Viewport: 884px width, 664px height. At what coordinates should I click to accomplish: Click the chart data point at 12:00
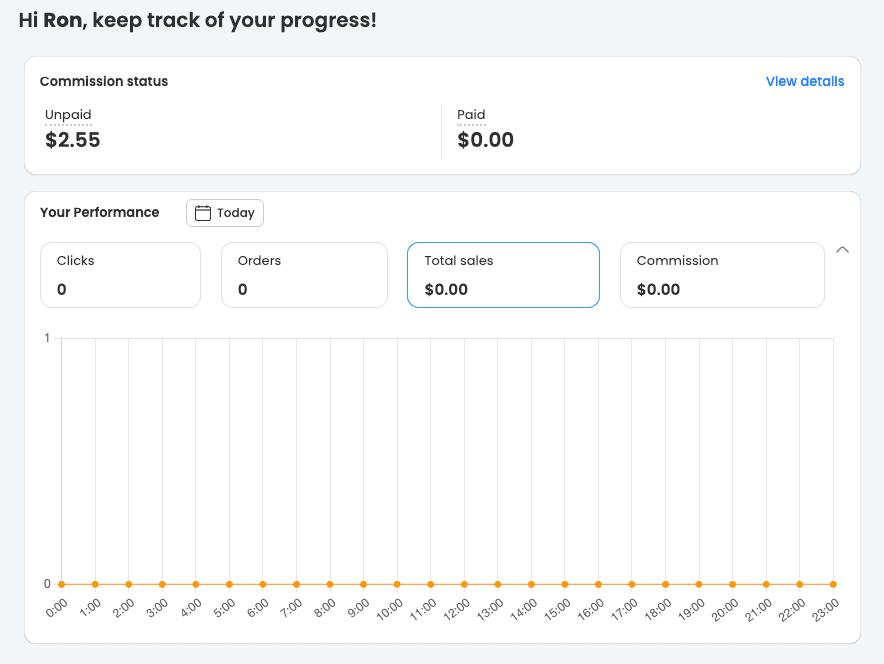[x=464, y=584]
